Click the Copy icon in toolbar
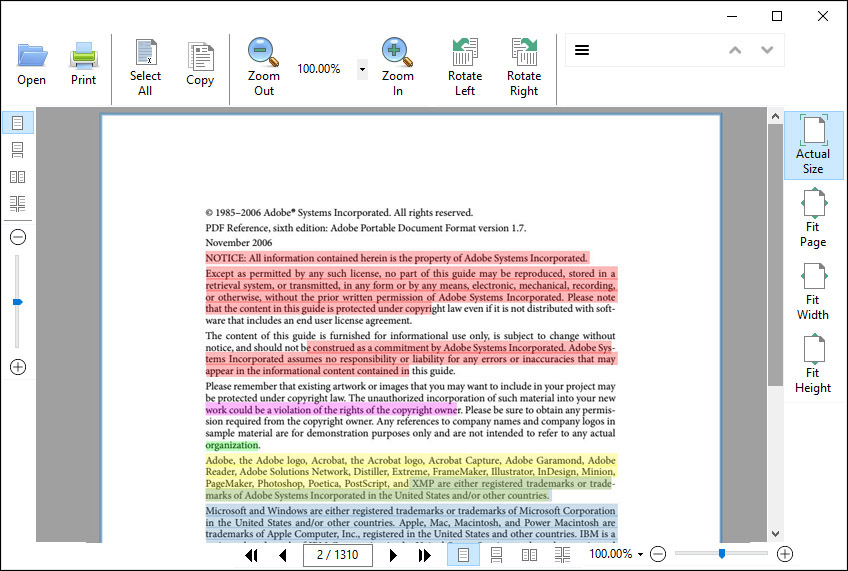This screenshot has height=571, width=848. [x=200, y=55]
